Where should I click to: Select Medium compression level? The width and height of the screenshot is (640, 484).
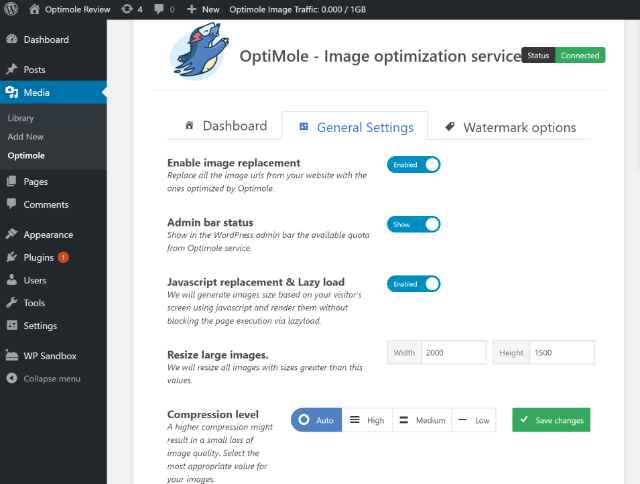click(x=422, y=420)
